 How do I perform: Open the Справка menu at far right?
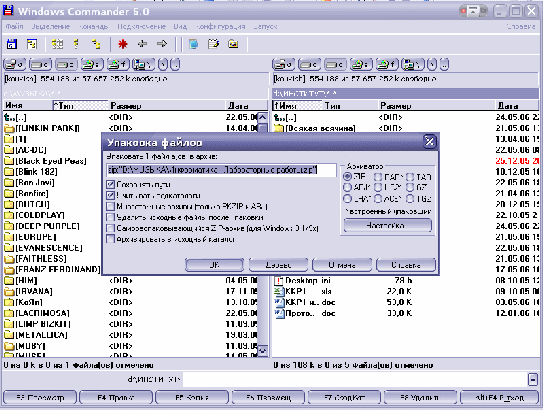click(x=520, y=26)
